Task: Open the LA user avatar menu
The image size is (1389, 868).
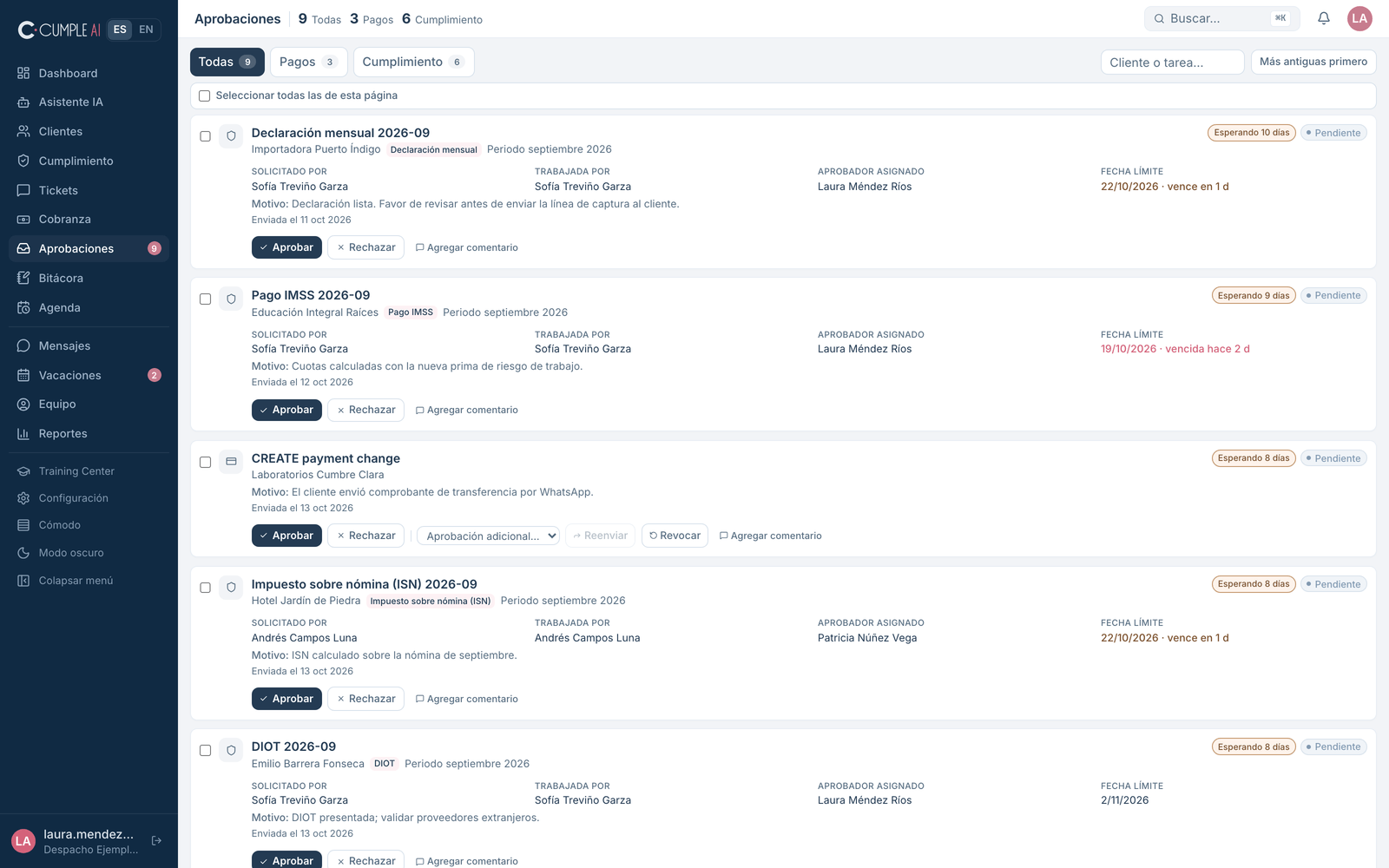Action: click(x=1359, y=18)
